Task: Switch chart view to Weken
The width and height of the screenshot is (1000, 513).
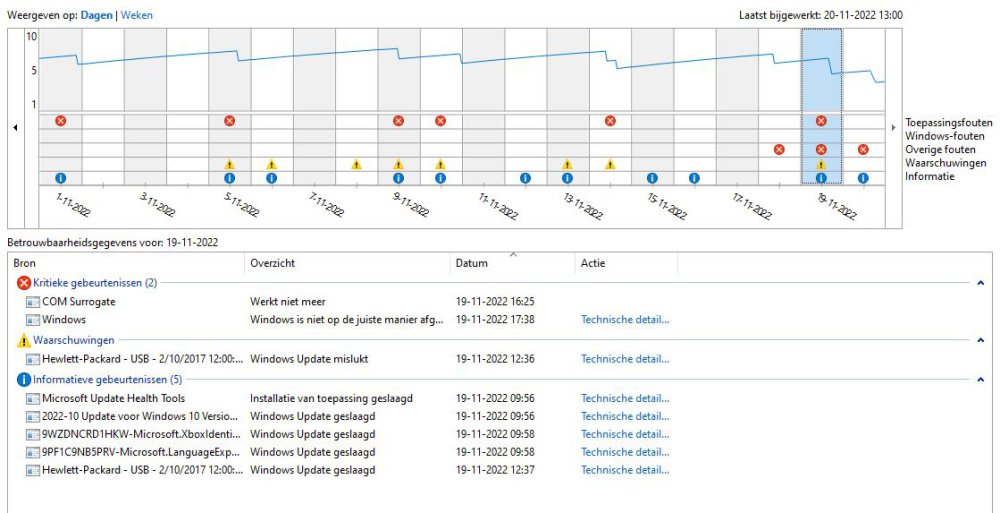Action: point(137,16)
